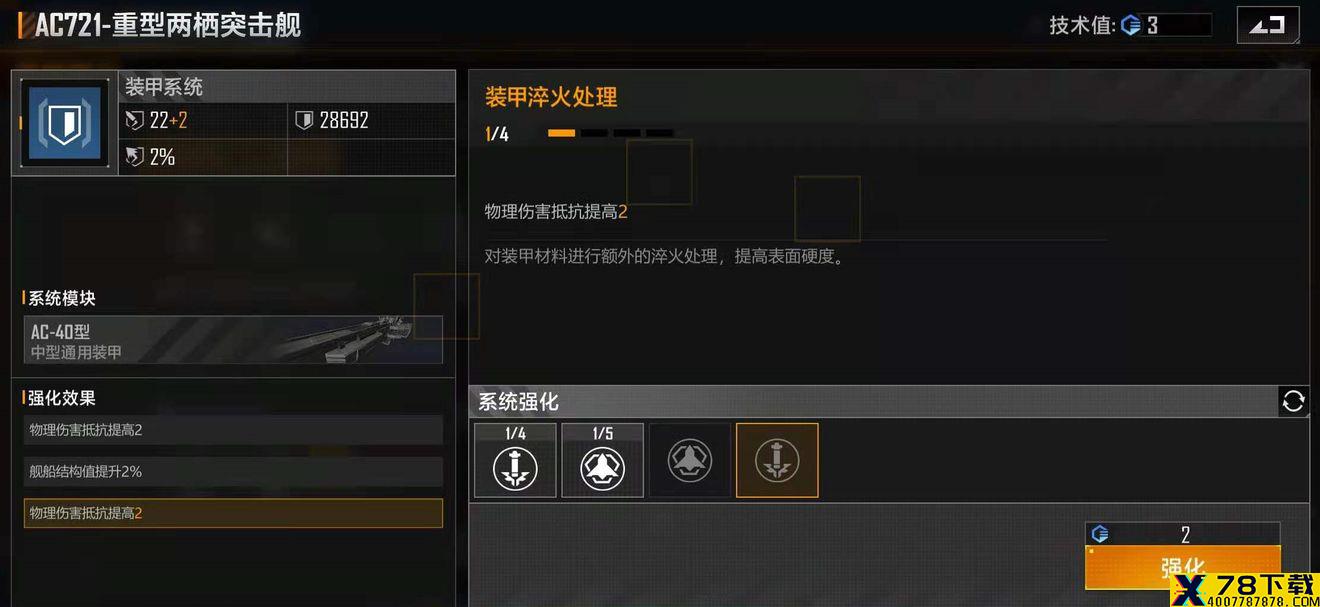Click the back arrow button
Viewport: 1320px width, 607px height.
[x=1268, y=25]
